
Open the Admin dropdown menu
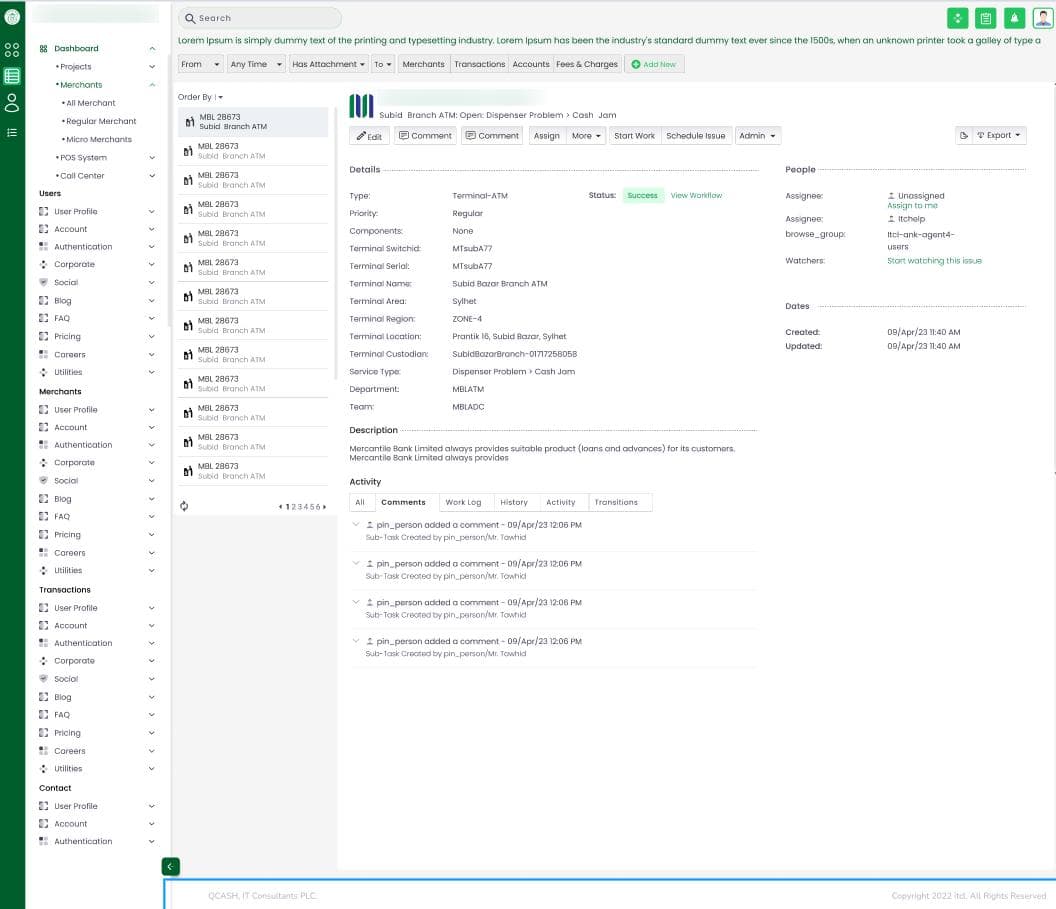pos(758,136)
